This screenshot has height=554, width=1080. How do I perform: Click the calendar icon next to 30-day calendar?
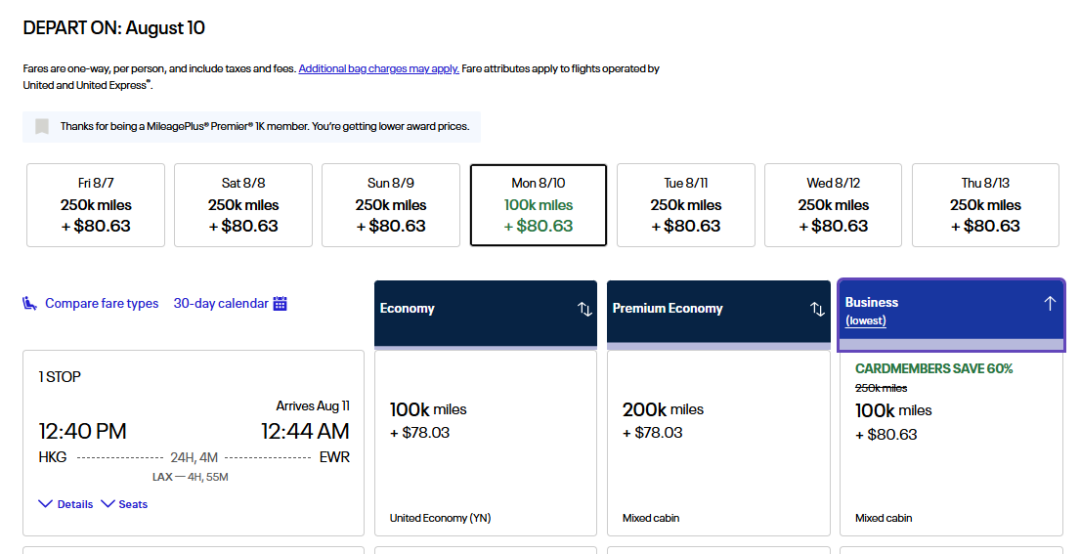280,303
